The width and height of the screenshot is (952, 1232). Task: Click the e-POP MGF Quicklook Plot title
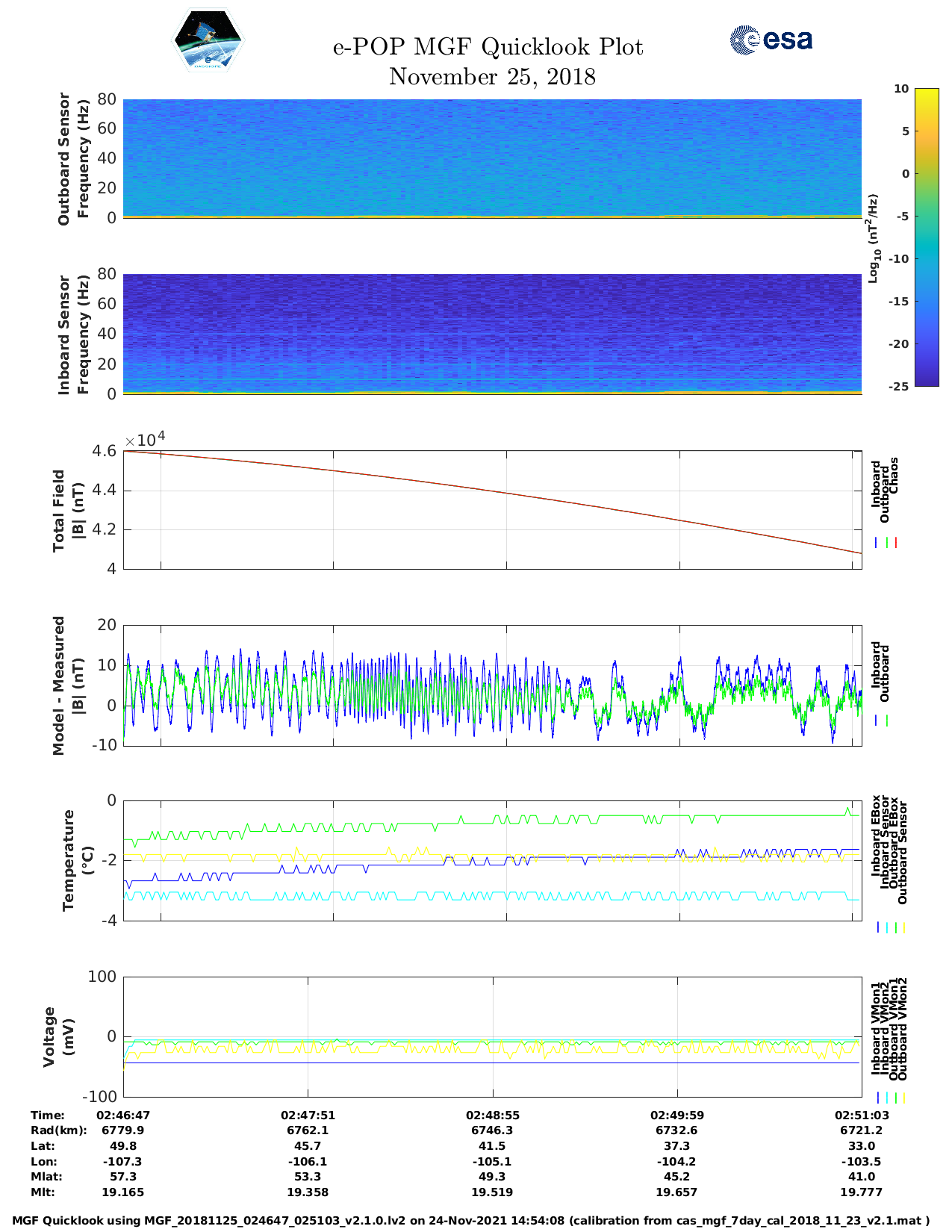[x=488, y=47]
